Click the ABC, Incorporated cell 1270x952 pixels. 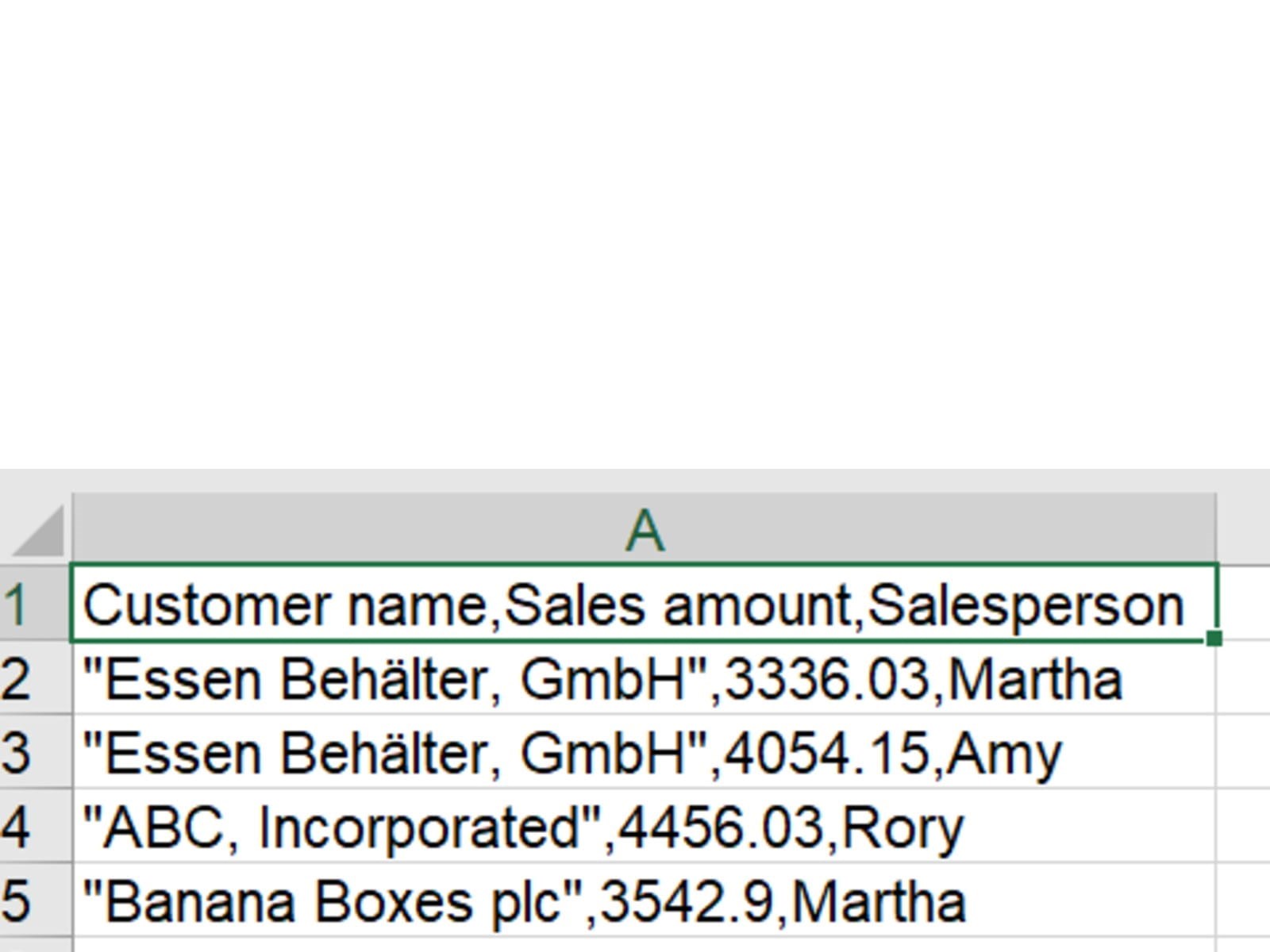pos(524,827)
